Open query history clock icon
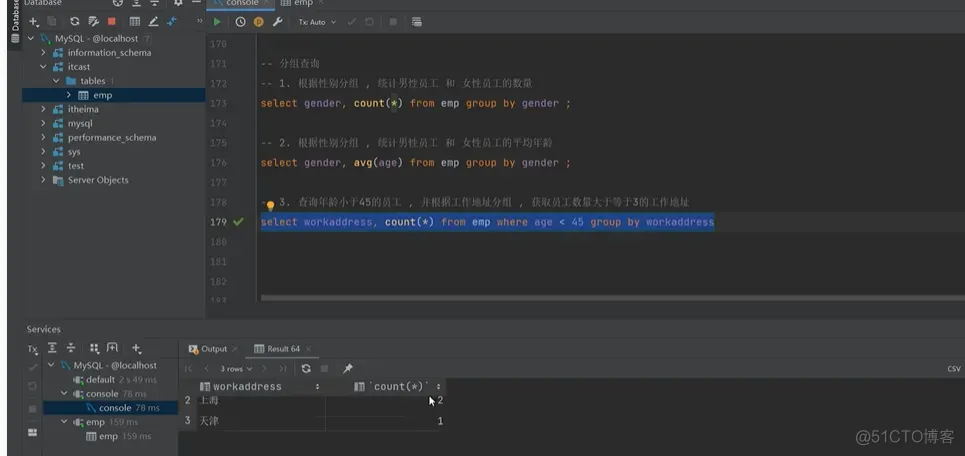 240,22
